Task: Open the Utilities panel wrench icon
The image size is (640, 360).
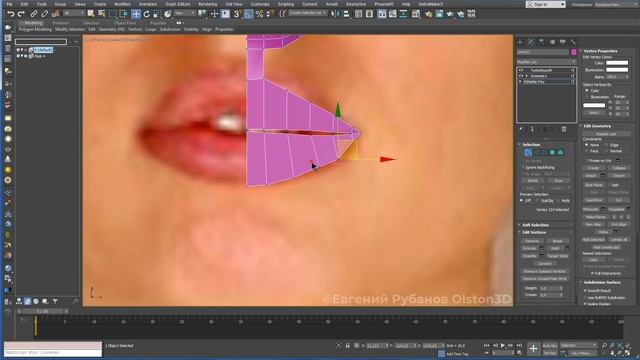Action: [x=573, y=42]
